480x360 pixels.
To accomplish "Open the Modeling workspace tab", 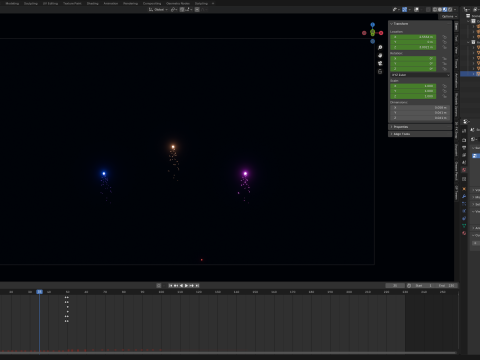I will coord(12,3).
